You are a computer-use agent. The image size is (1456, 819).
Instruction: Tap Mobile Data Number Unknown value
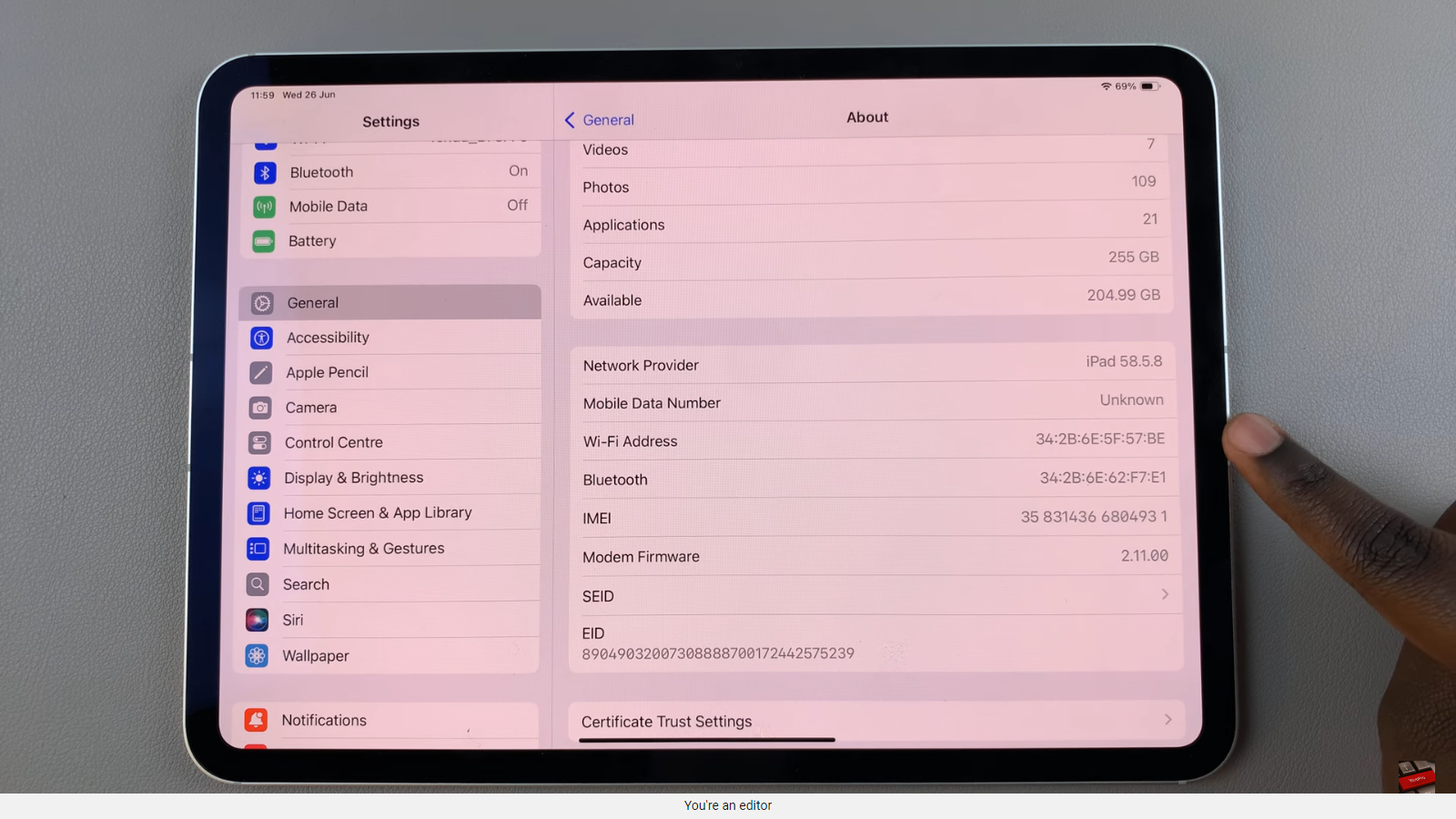tap(1131, 400)
